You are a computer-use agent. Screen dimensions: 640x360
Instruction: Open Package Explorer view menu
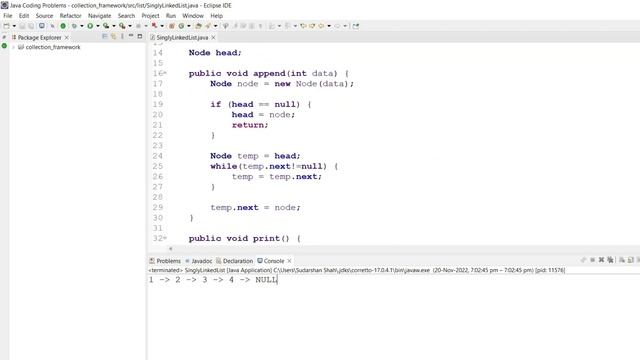point(122,37)
